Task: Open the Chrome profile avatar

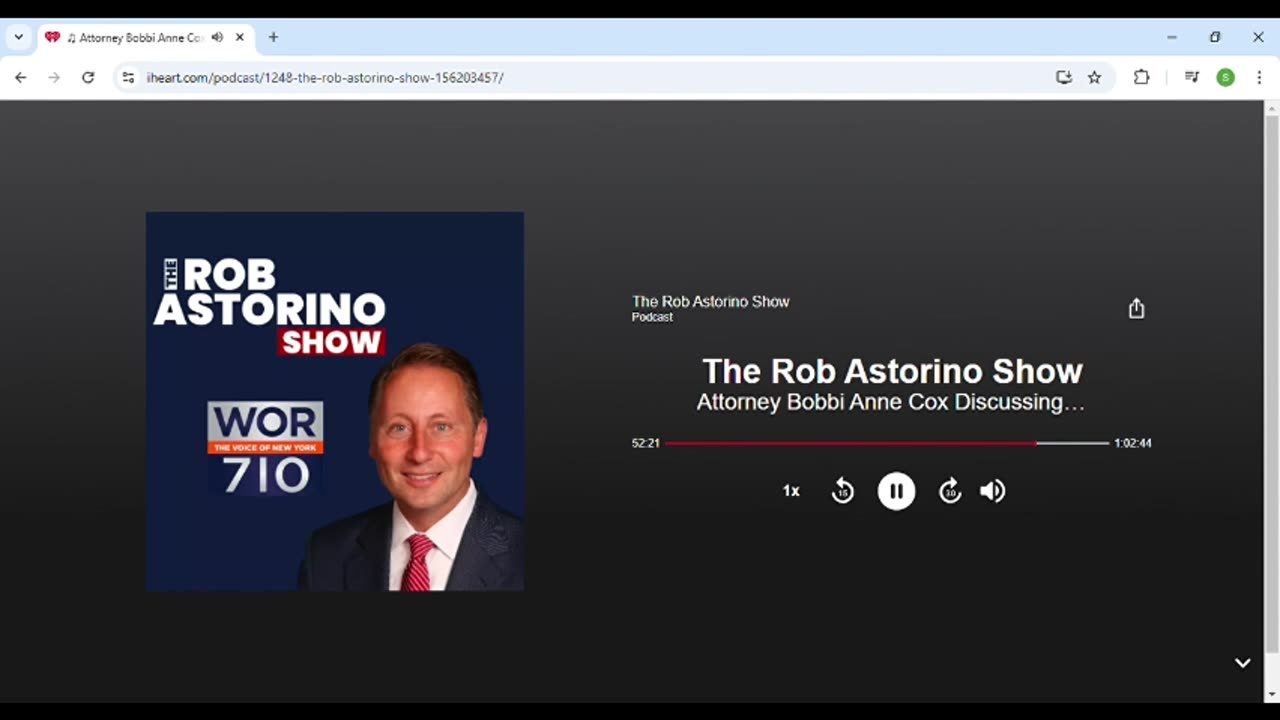Action: click(1225, 77)
